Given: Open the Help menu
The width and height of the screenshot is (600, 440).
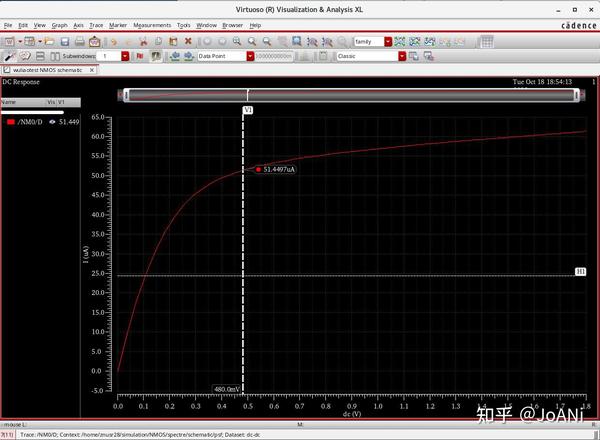Looking at the screenshot, I should coord(255,25).
